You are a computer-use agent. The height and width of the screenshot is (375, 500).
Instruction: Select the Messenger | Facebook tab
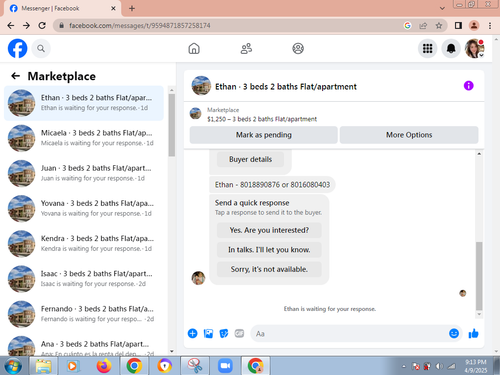pyautogui.click(x=62, y=8)
